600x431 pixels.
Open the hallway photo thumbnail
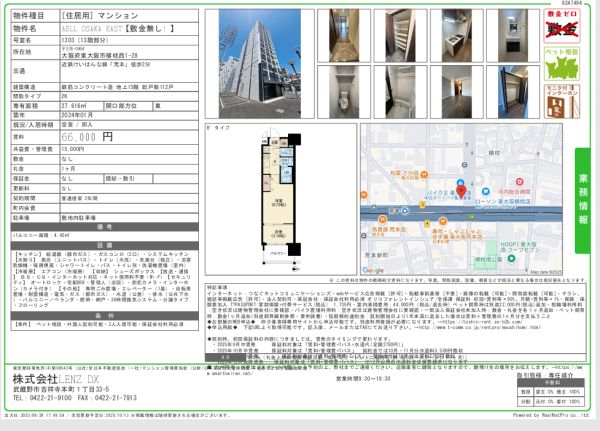(344, 36)
